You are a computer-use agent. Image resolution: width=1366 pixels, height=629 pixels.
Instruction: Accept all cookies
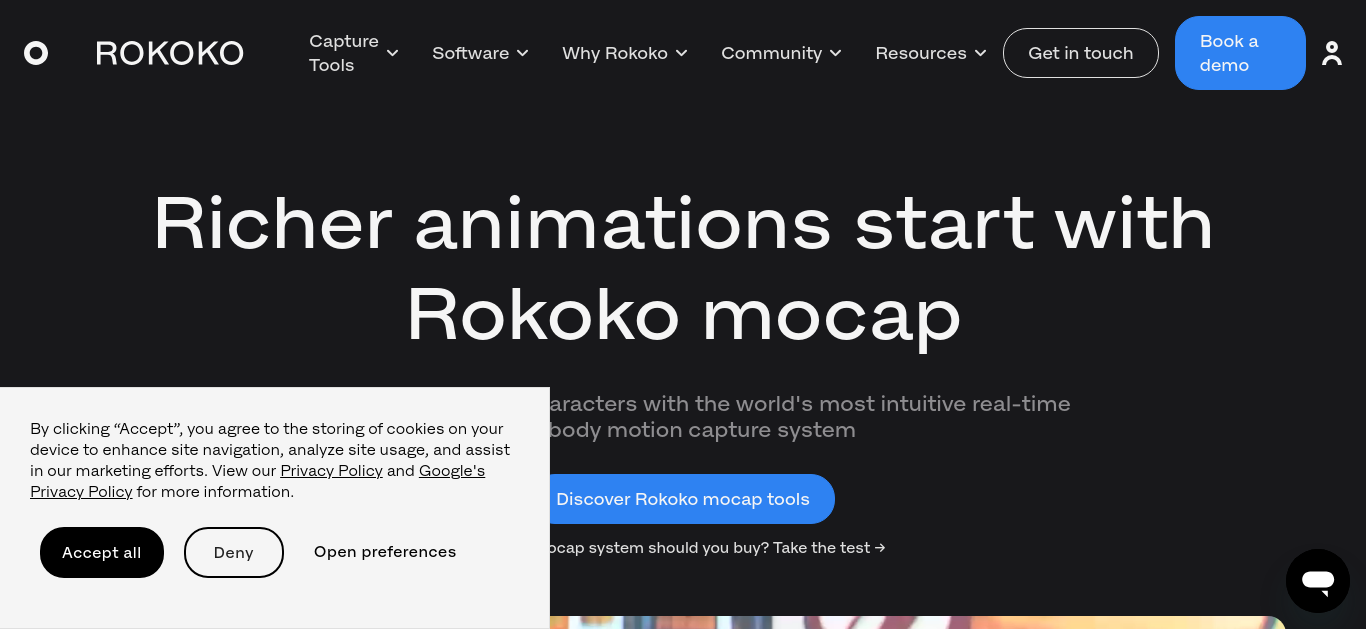[102, 552]
